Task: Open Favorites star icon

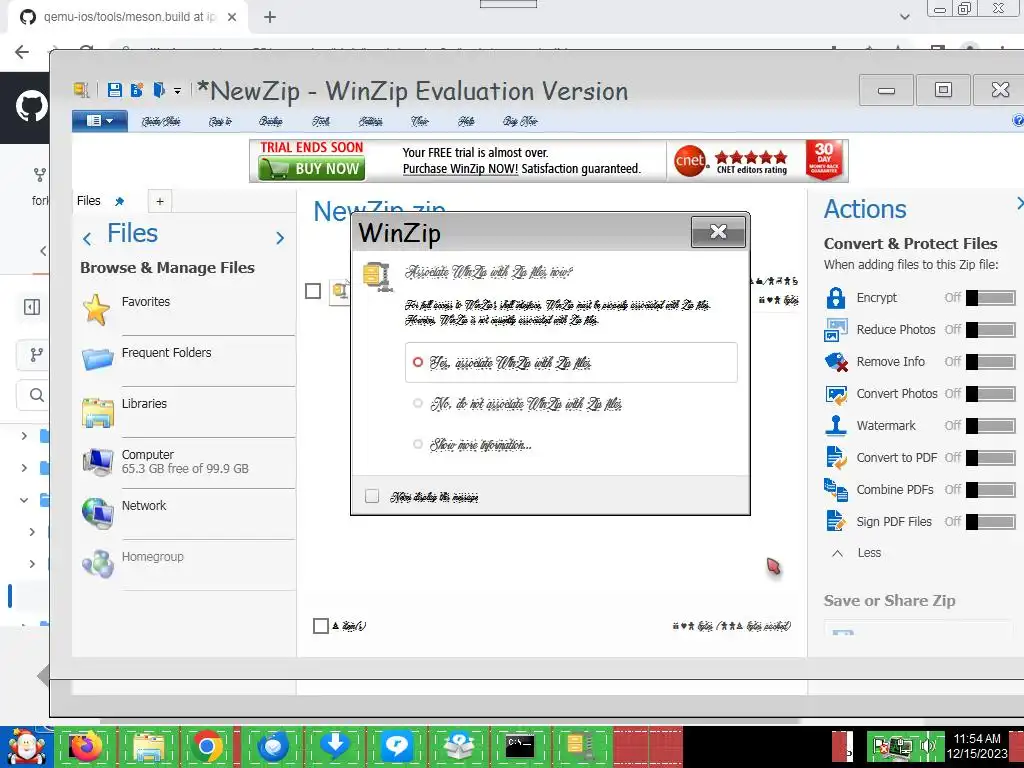Action: pos(97,310)
